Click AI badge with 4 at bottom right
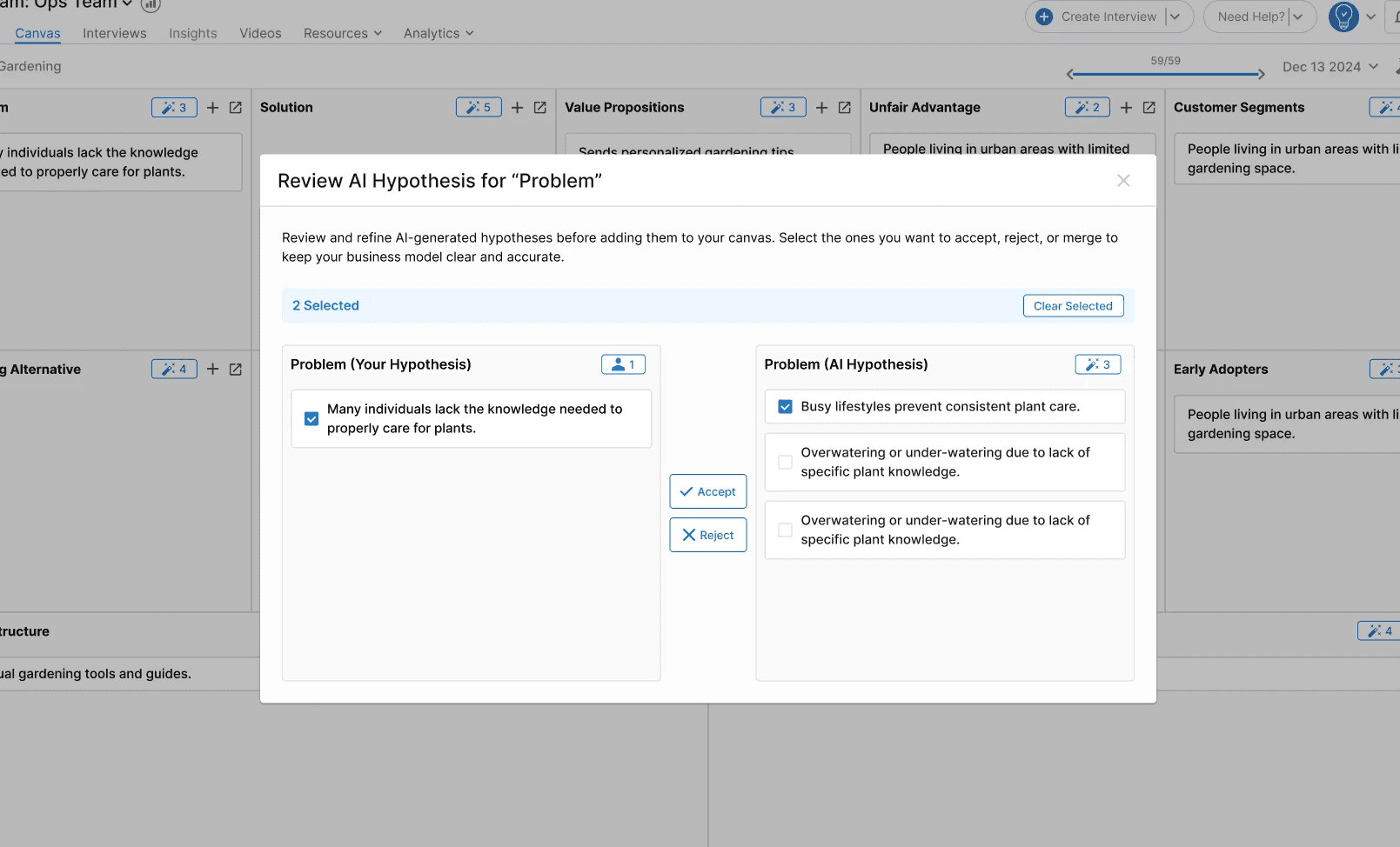1400x847 pixels. click(x=1379, y=630)
